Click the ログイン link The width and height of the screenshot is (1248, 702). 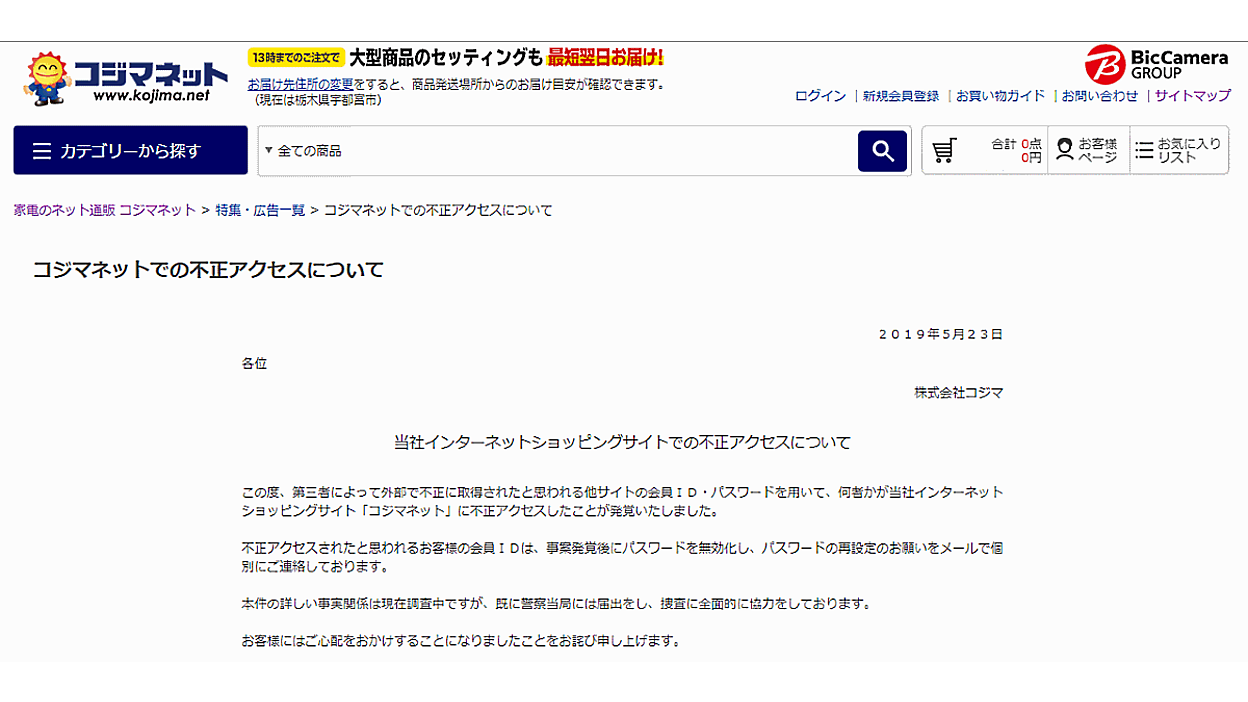820,96
